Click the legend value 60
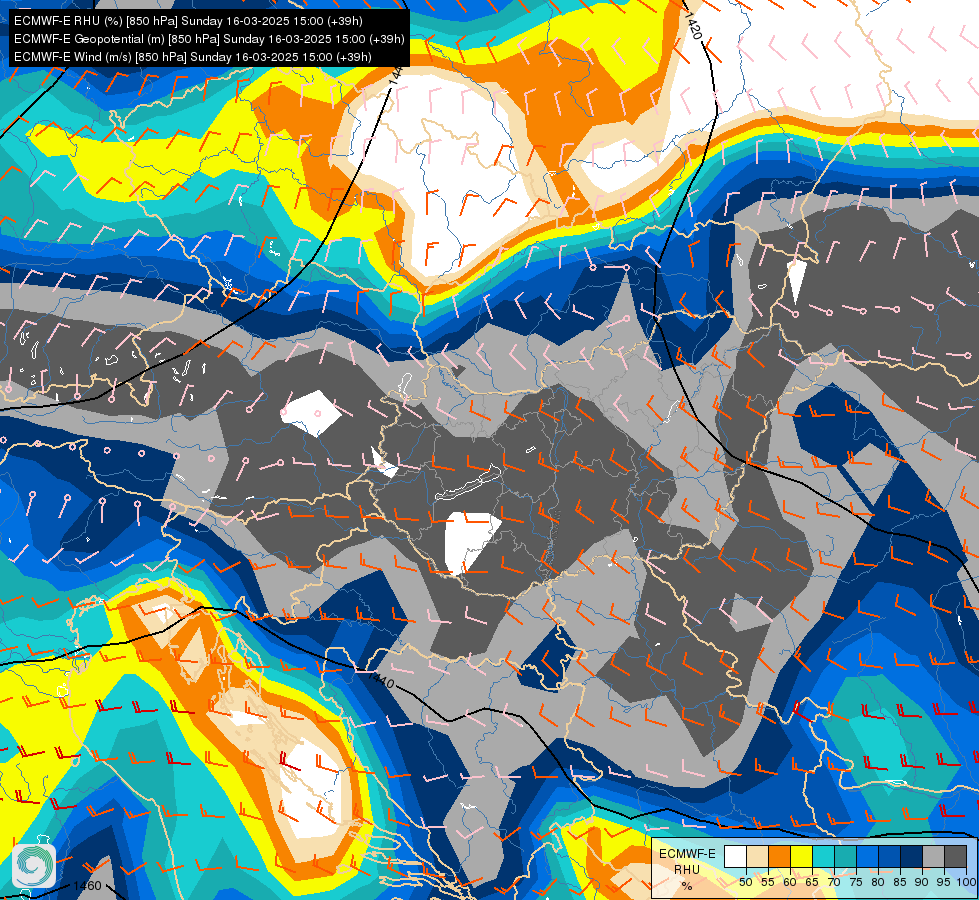This screenshot has width=979, height=900. (x=790, y=882)
